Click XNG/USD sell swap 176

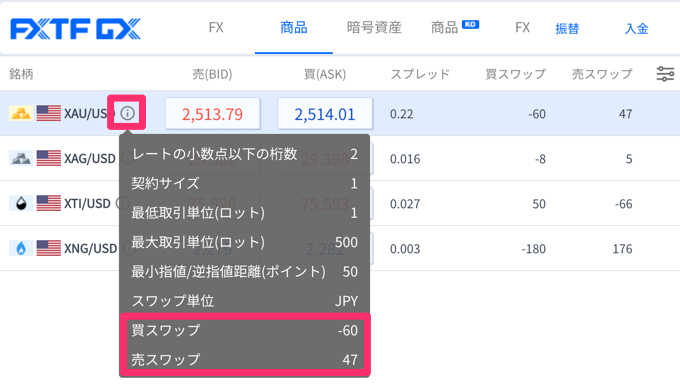click(x=622, y=249)
